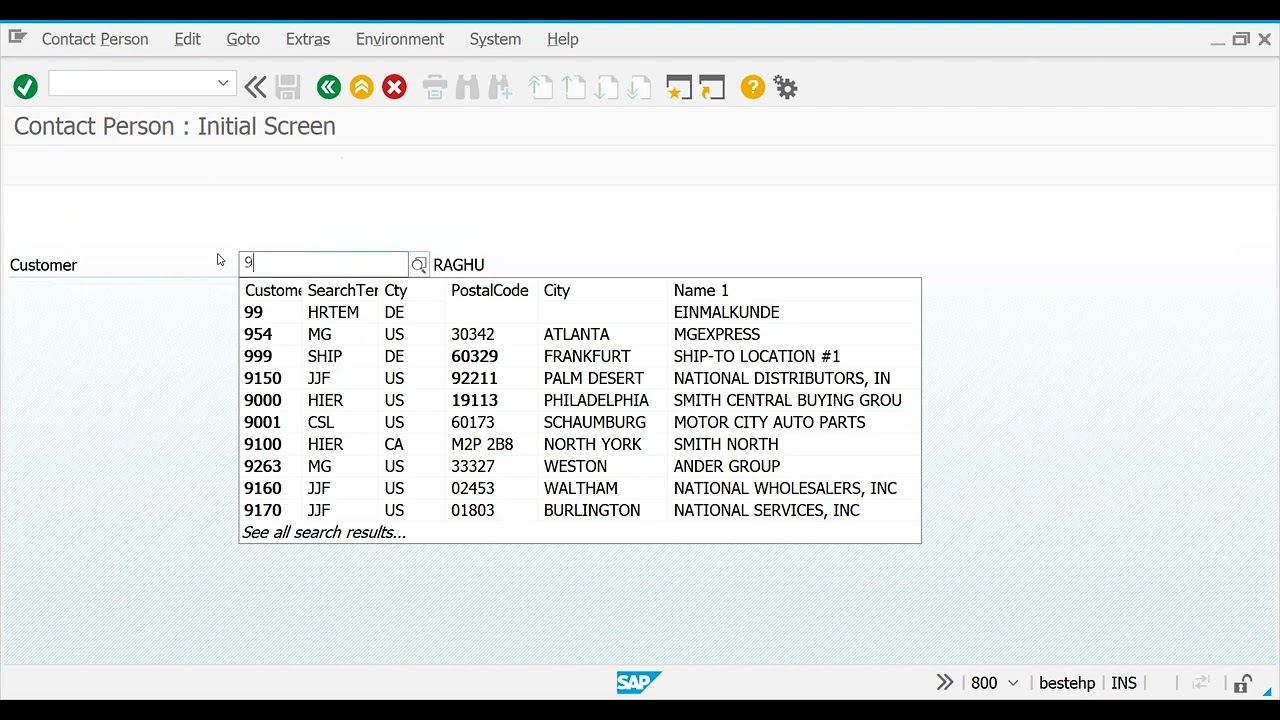
Task: Select customer 9263 ANDER GROUP
Action: tap(580, 466)
